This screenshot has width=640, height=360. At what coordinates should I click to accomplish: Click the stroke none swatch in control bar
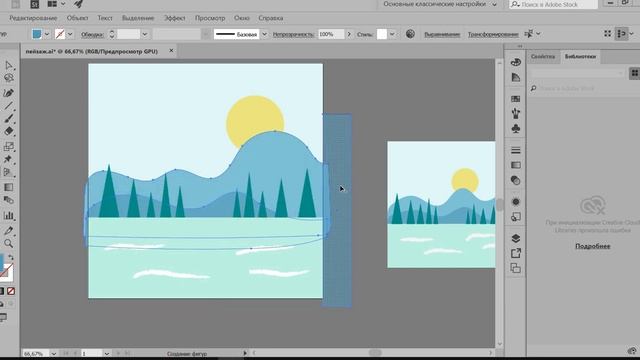coord(60,34)
